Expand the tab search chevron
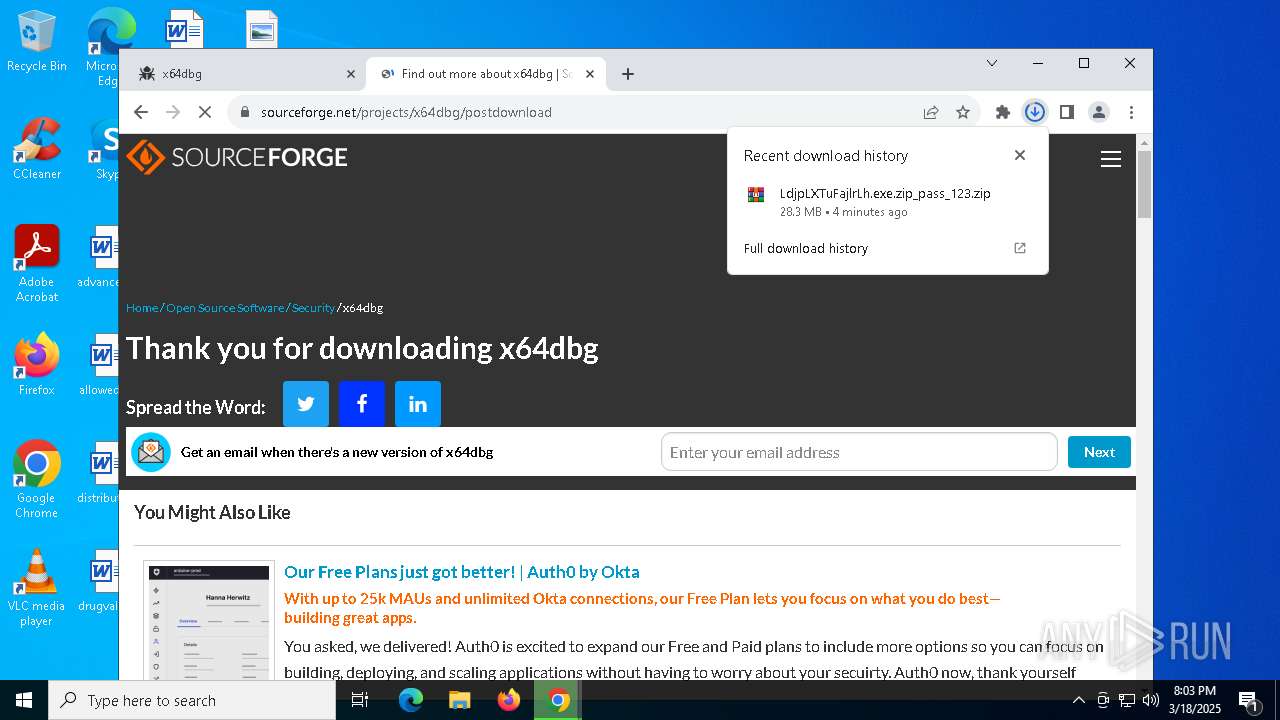 pos(992,63)
